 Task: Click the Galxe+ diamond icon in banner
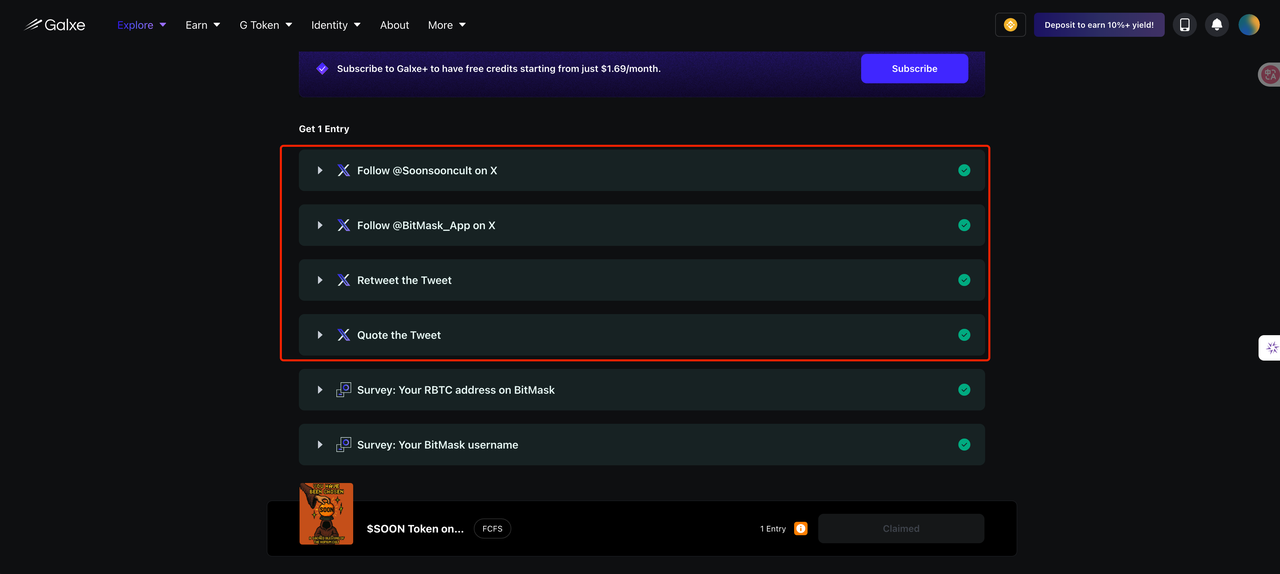[x=322, y=69]
